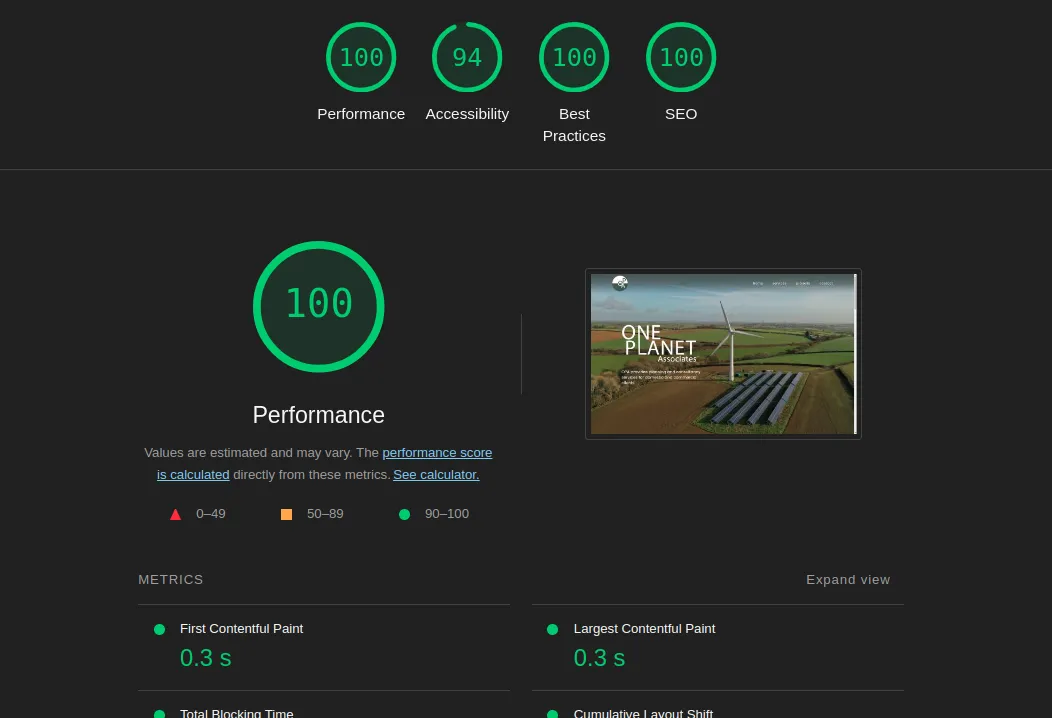Viewport: 1052px width, 718px height.
Task: Expand the First Contentful Paint metric
Action: pos(241,629)
